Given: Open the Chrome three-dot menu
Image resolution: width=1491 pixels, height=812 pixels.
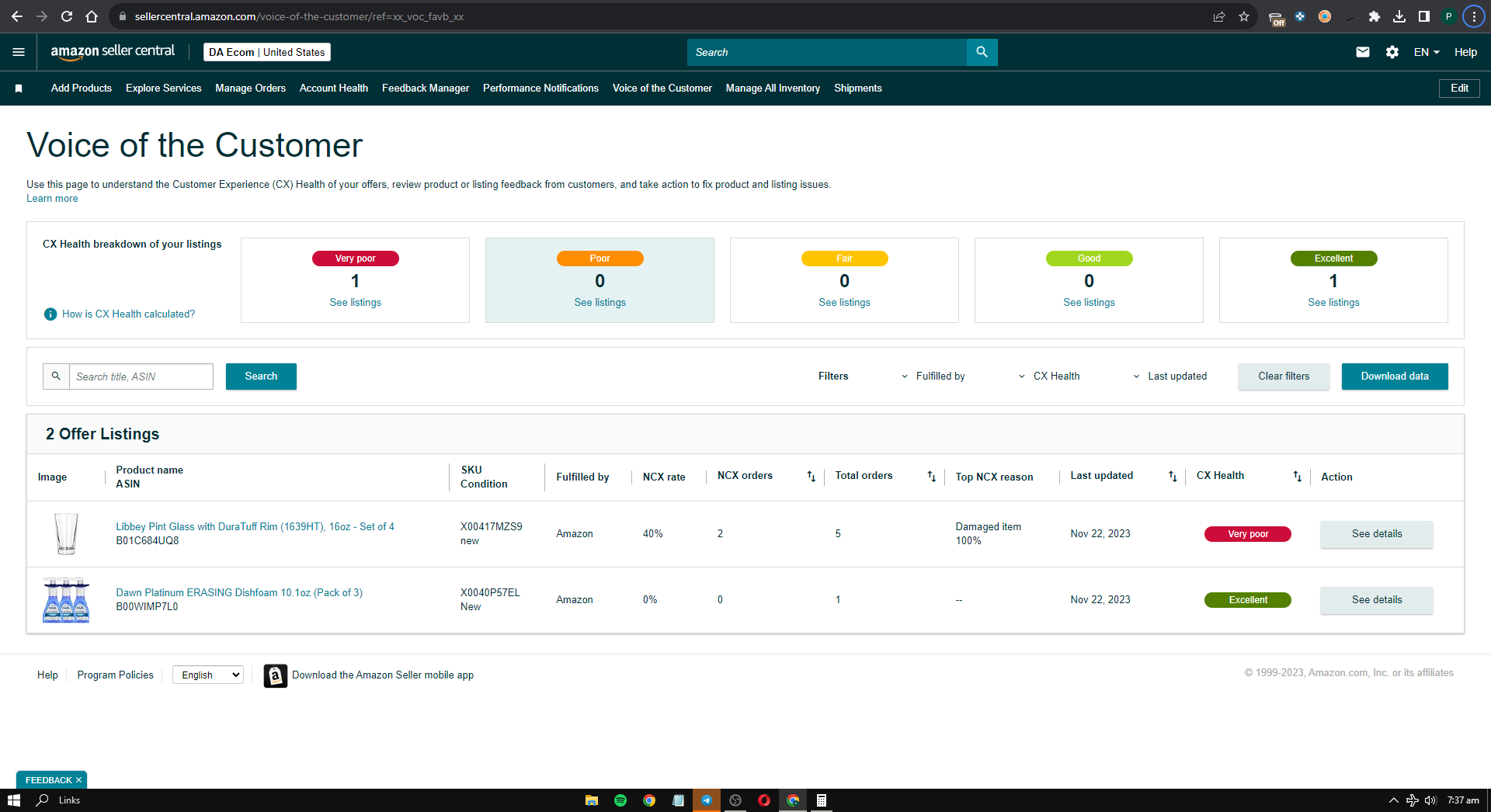Looking at the screenshot, I should [1474, 16].
